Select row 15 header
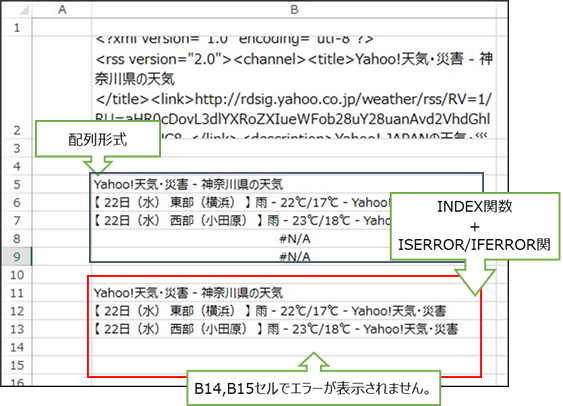563x406 pixels. click(17, 365)
